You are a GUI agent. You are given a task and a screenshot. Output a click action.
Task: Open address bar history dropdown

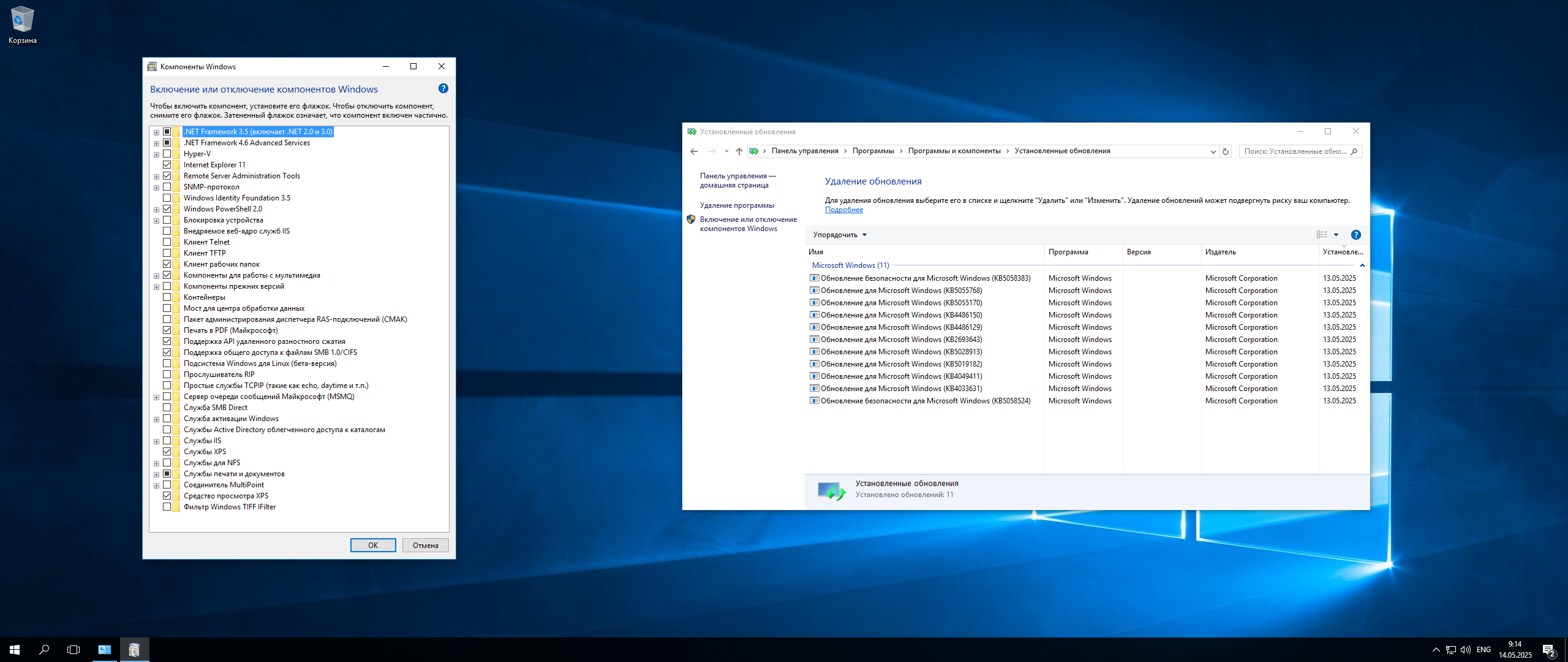(x=1213, y=151)
